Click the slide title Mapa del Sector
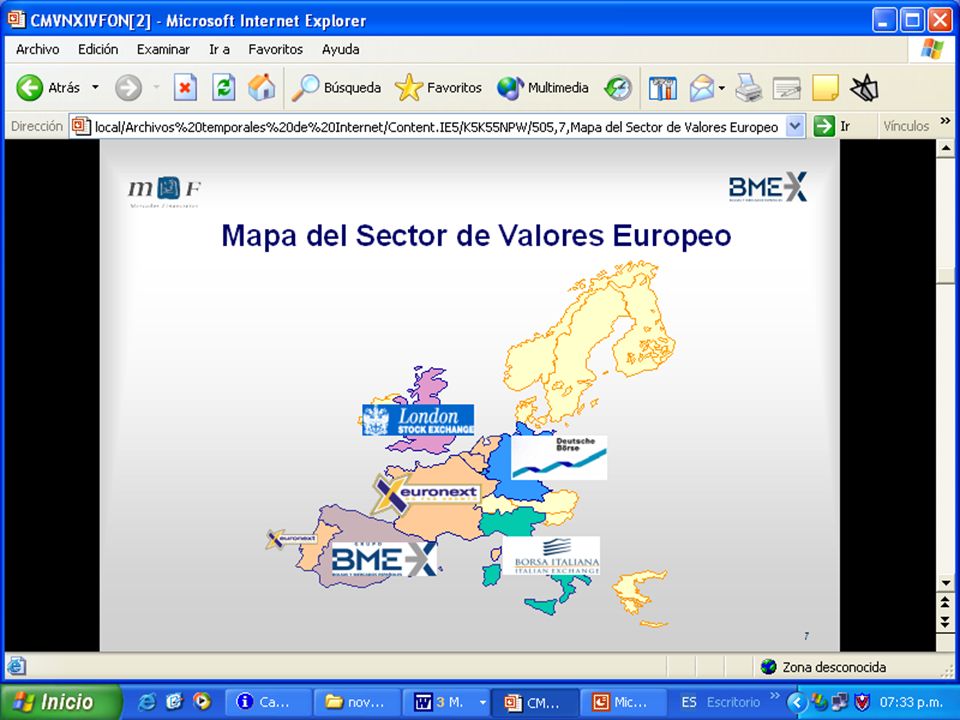 point(476,236)
